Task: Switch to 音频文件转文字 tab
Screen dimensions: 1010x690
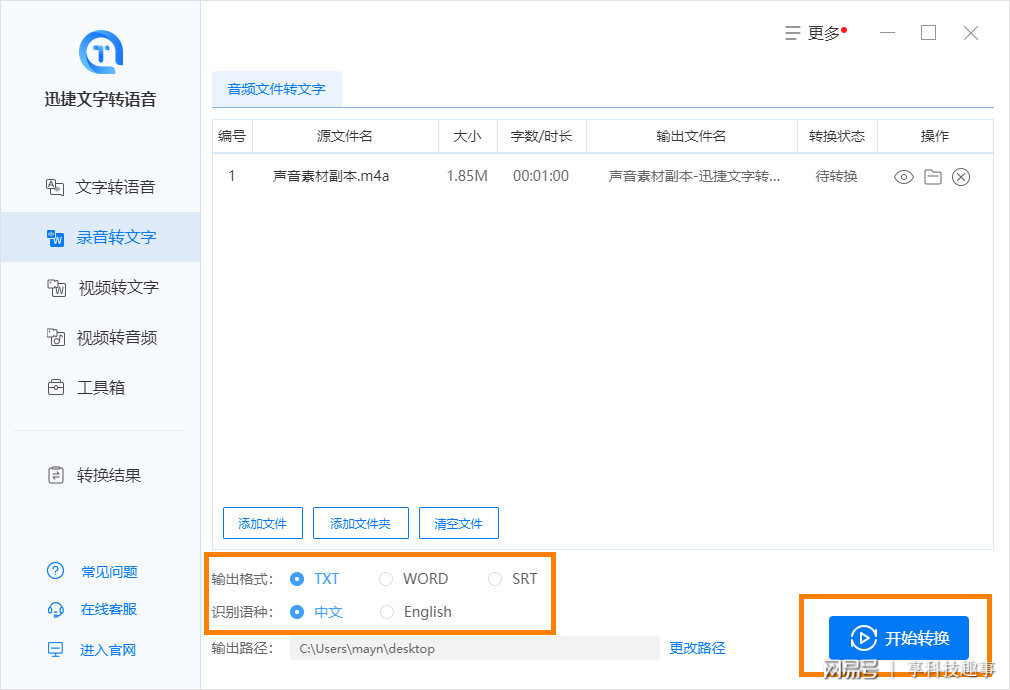Action: [276, 89]
